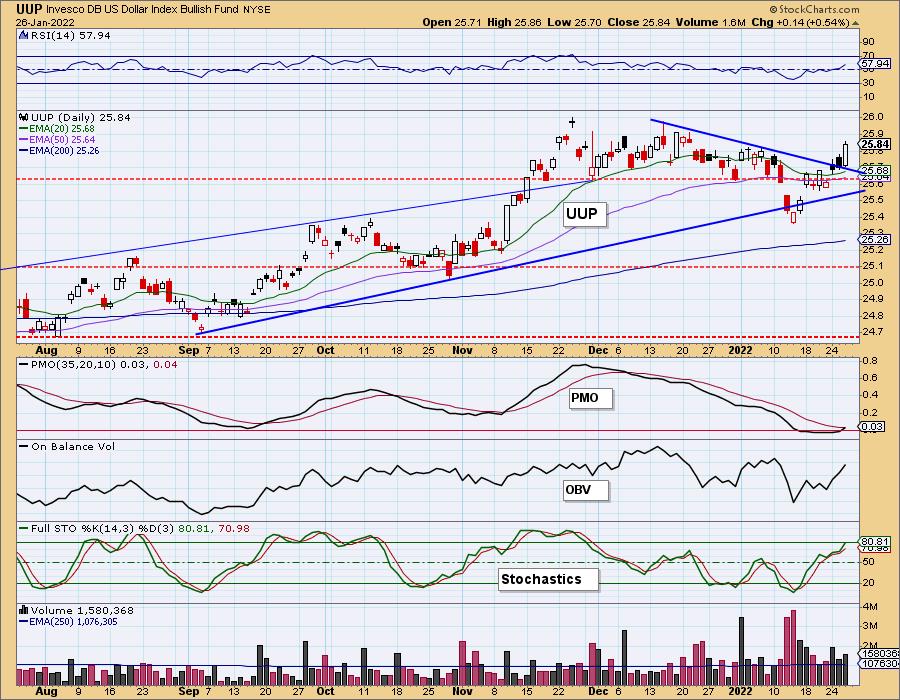Click the Chg +0.14 (+0.54%) value
This screenshot has width=900, height=700.
[x=800, y=22]
